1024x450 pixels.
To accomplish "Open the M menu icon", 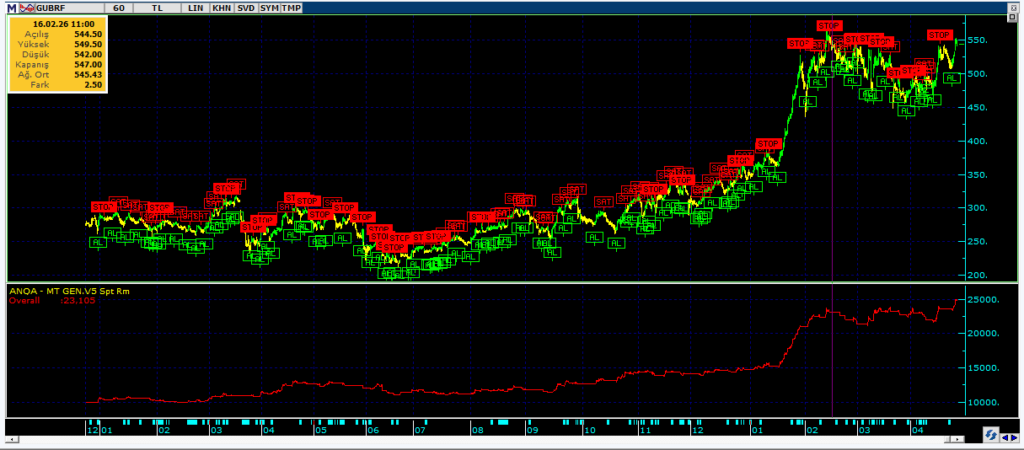I will pyautogui.click(x=12, y=8).
